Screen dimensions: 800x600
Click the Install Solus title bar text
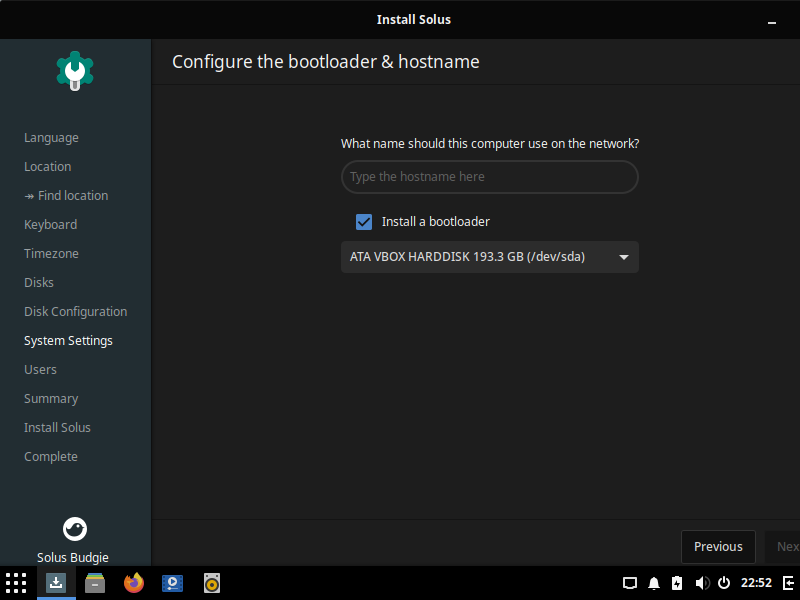tap(414, 19)
